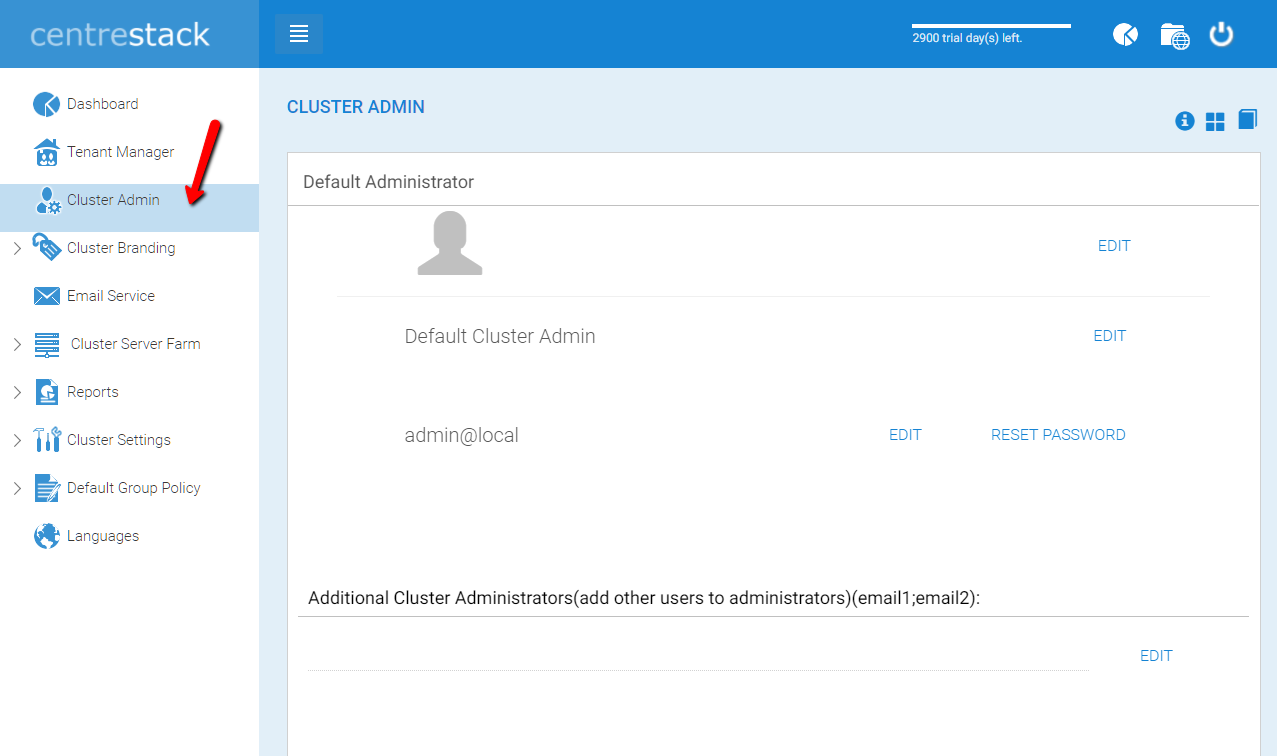Image resolution: width=1277 pixels, height=756 pixels.
Task: Expand the Cluster Settings node
Action: coord(17,440)
